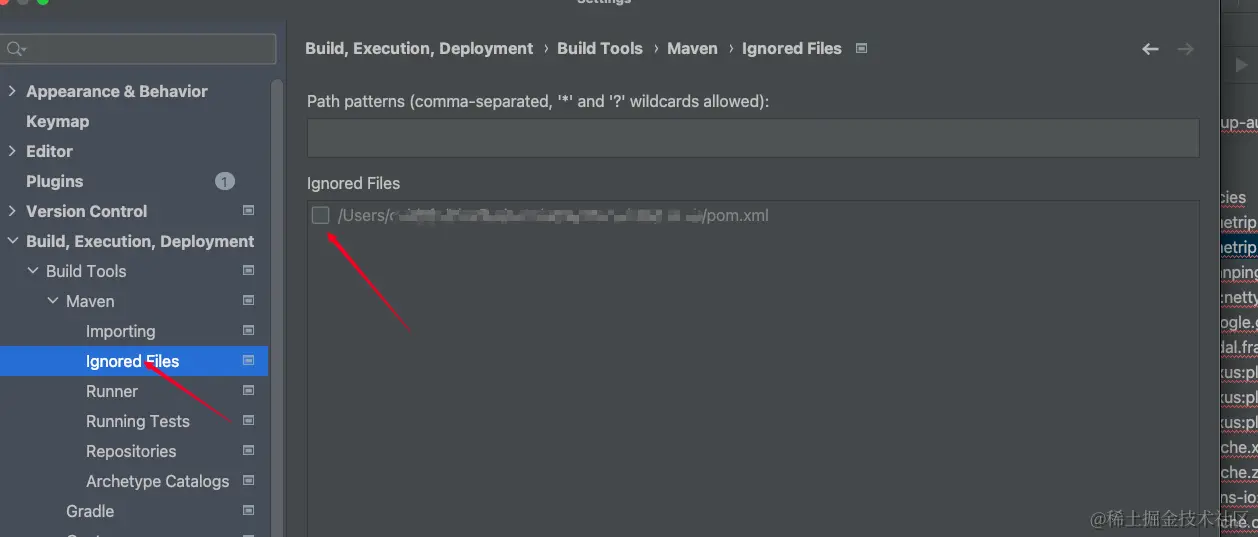Screen dimensions: 1258x537
Task: Expand the Editor settings section
Action: 12,151
